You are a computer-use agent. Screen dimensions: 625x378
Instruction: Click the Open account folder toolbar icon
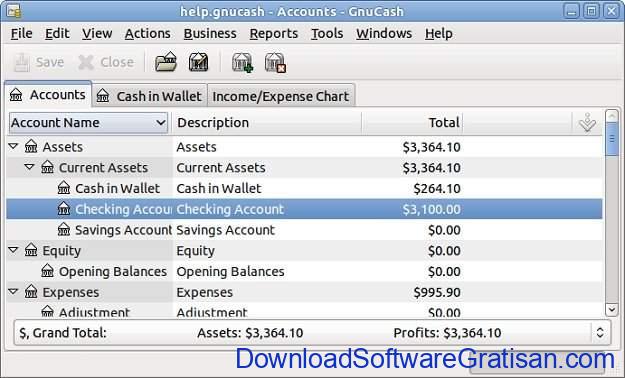(x=166, y=62)
